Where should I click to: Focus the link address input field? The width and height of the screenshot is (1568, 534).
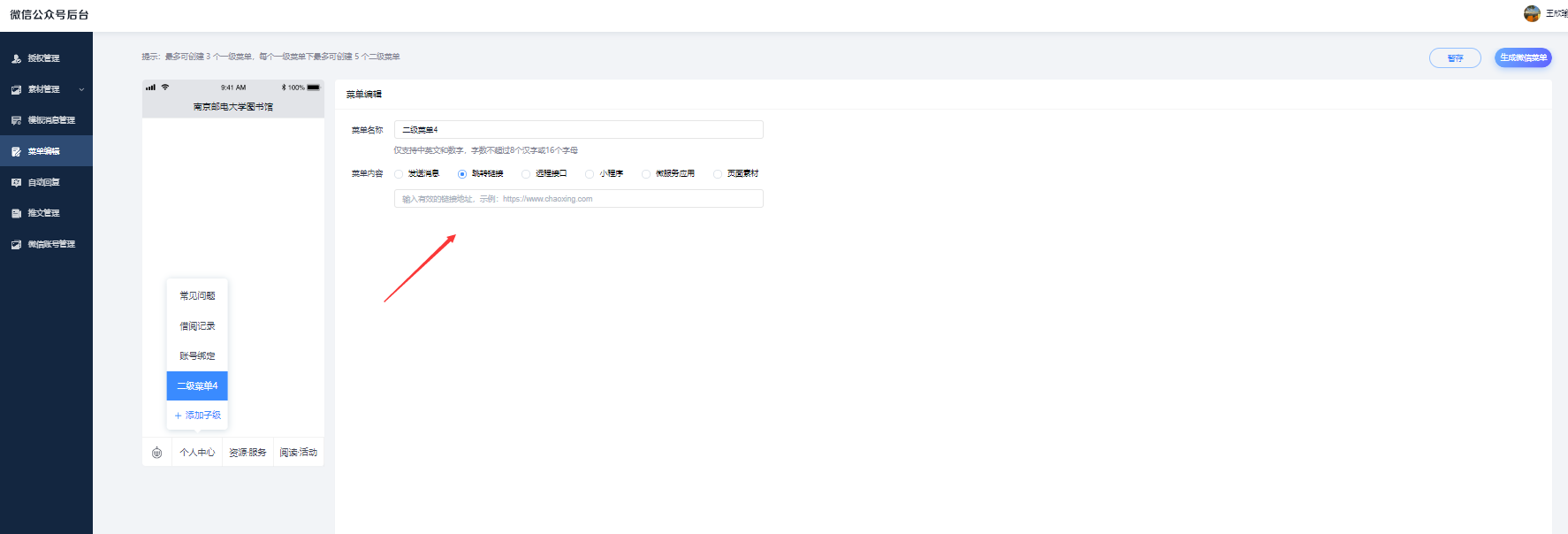click(x=578, y=199)
